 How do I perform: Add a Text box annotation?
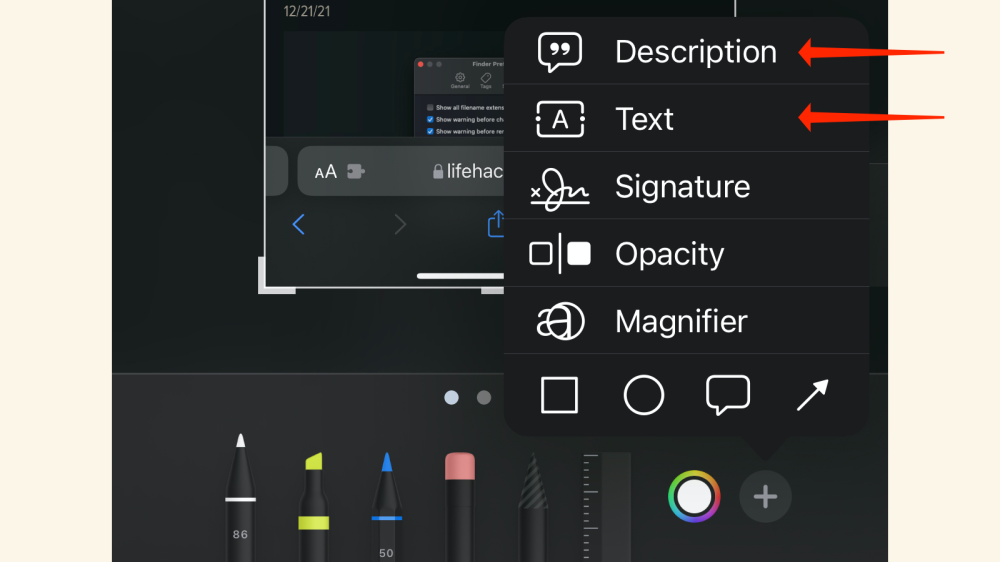(644, 119)
